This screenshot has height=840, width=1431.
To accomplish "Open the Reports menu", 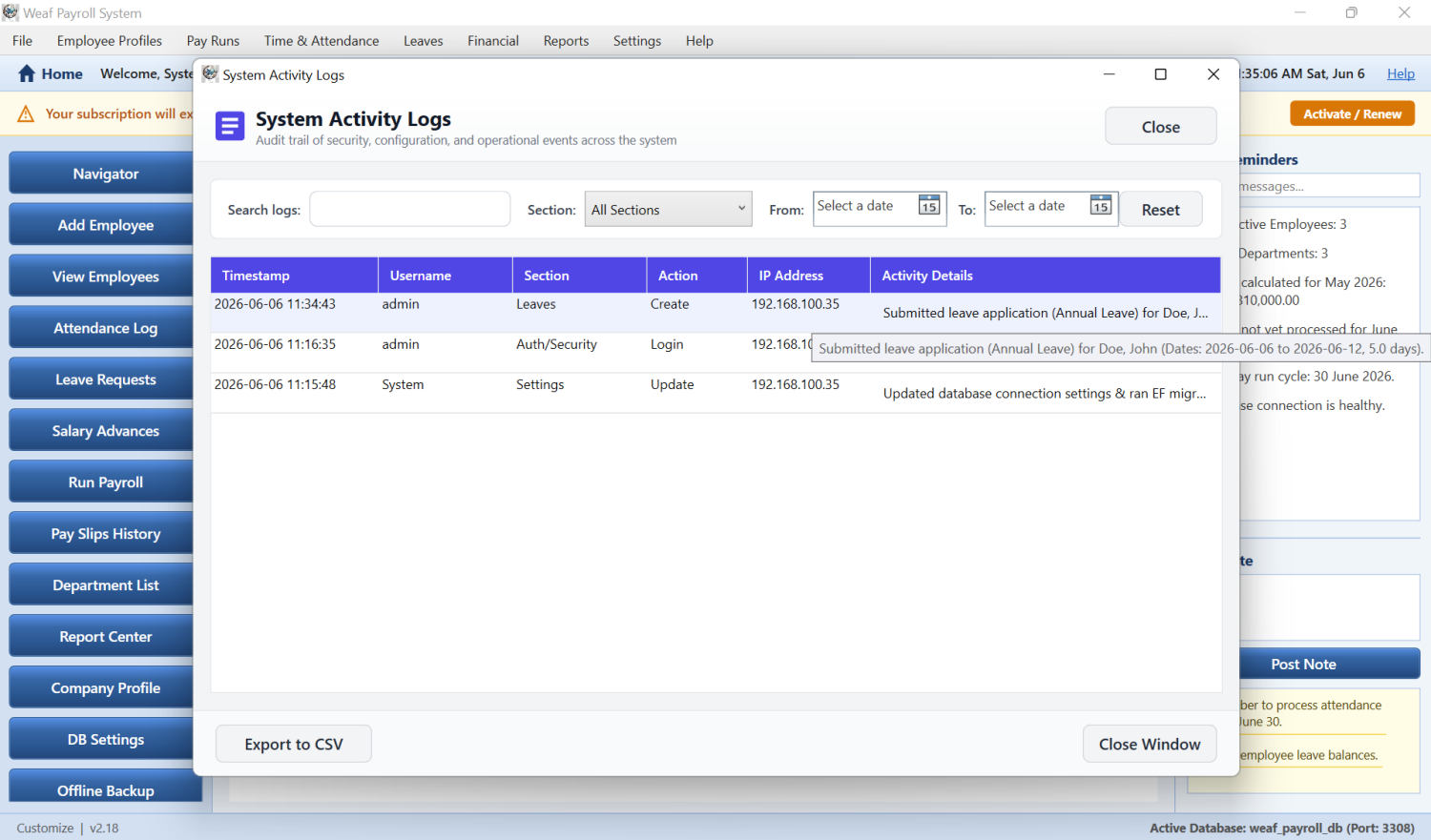I will click(x=566, y=41).
